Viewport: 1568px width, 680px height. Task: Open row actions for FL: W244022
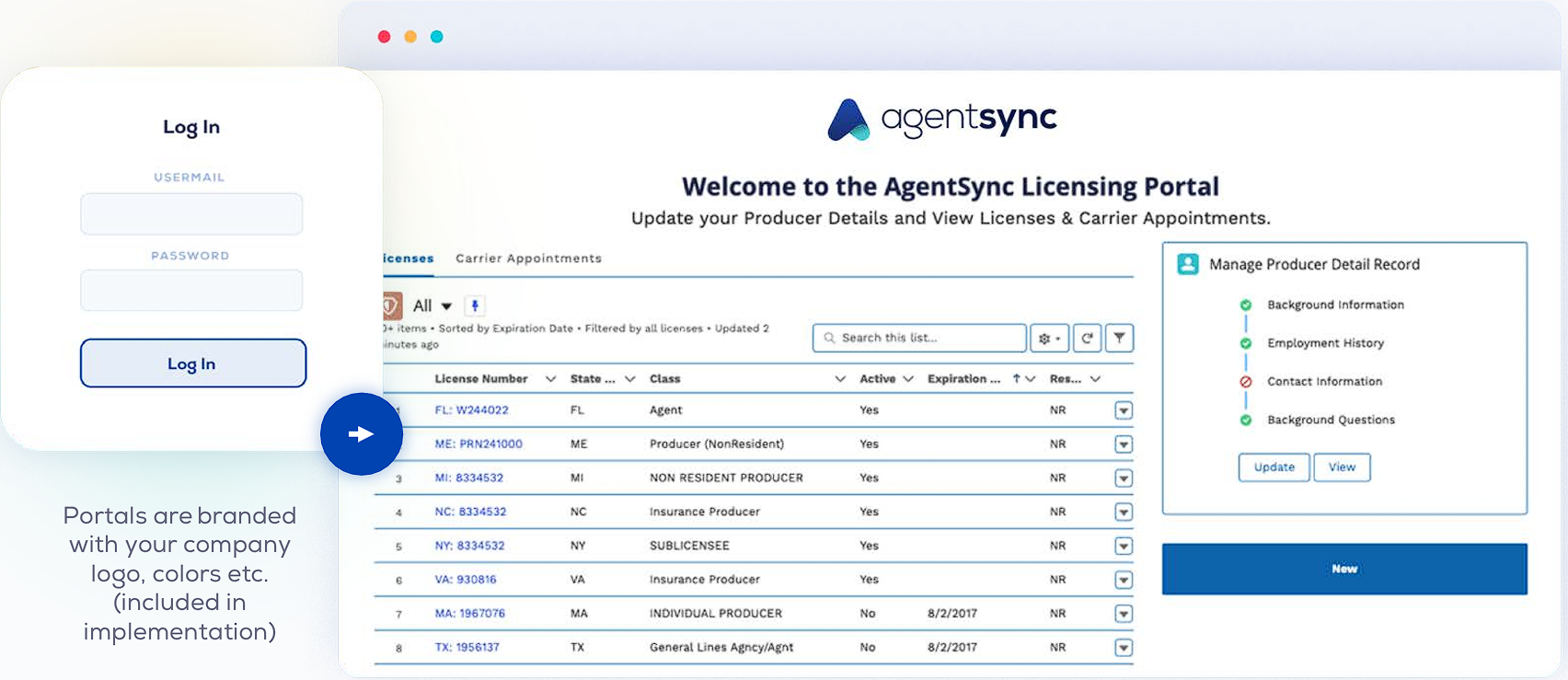[x=1124, y=410]
